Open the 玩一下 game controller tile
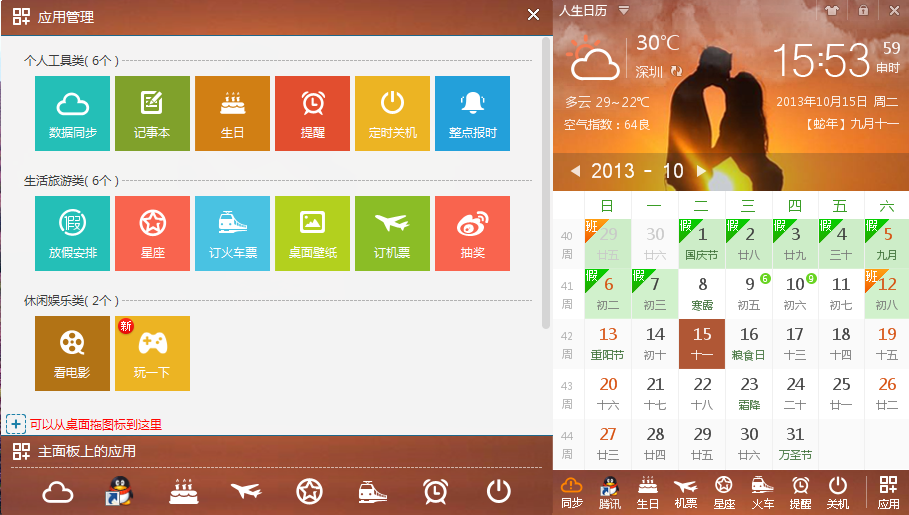 click(x=152, y=353)
